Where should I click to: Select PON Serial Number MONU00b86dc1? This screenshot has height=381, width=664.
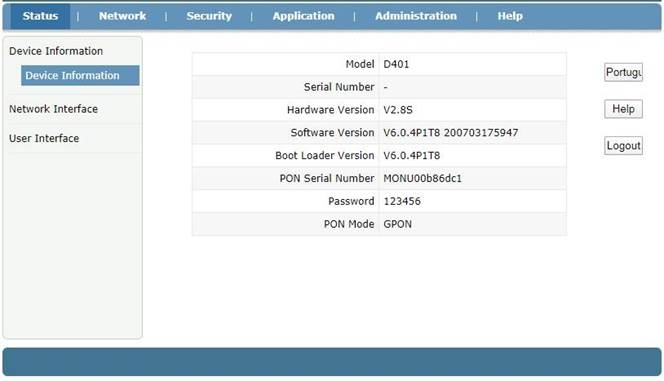tap(422, 179)
